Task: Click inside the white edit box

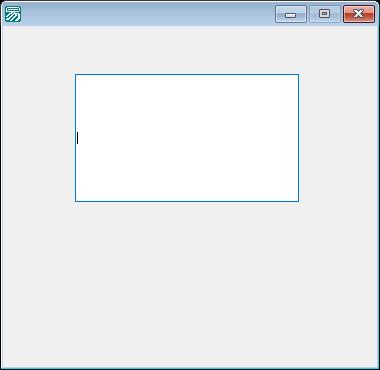Action: pyautogui.click(x=187, y=138)
